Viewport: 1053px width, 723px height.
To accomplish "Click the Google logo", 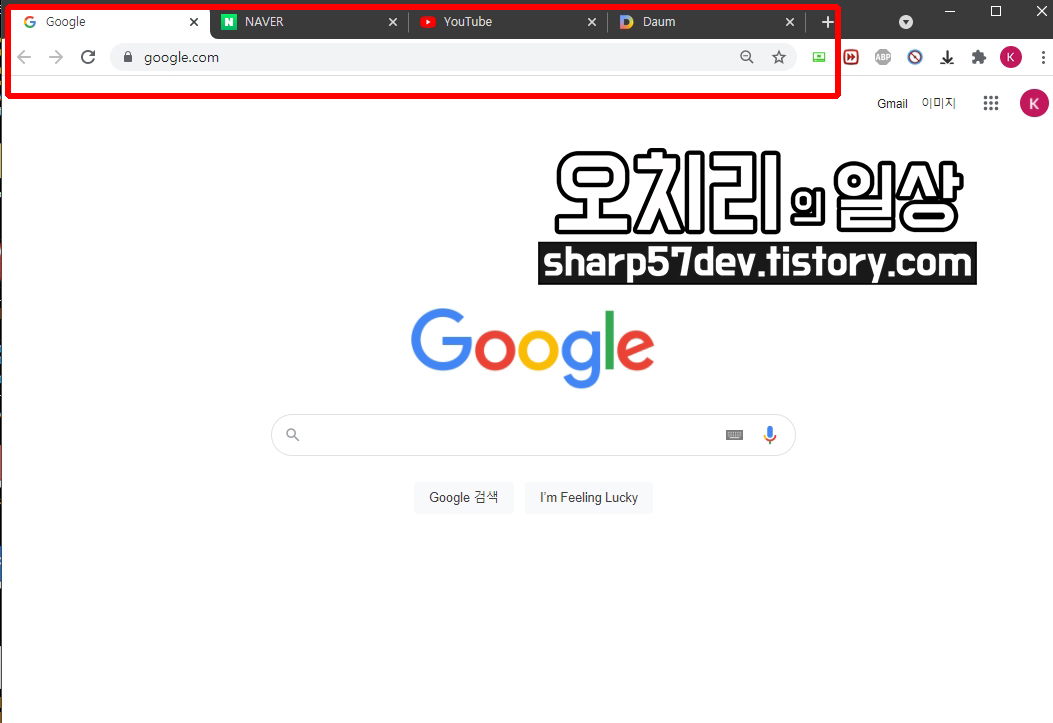I will tap(533, 348).
